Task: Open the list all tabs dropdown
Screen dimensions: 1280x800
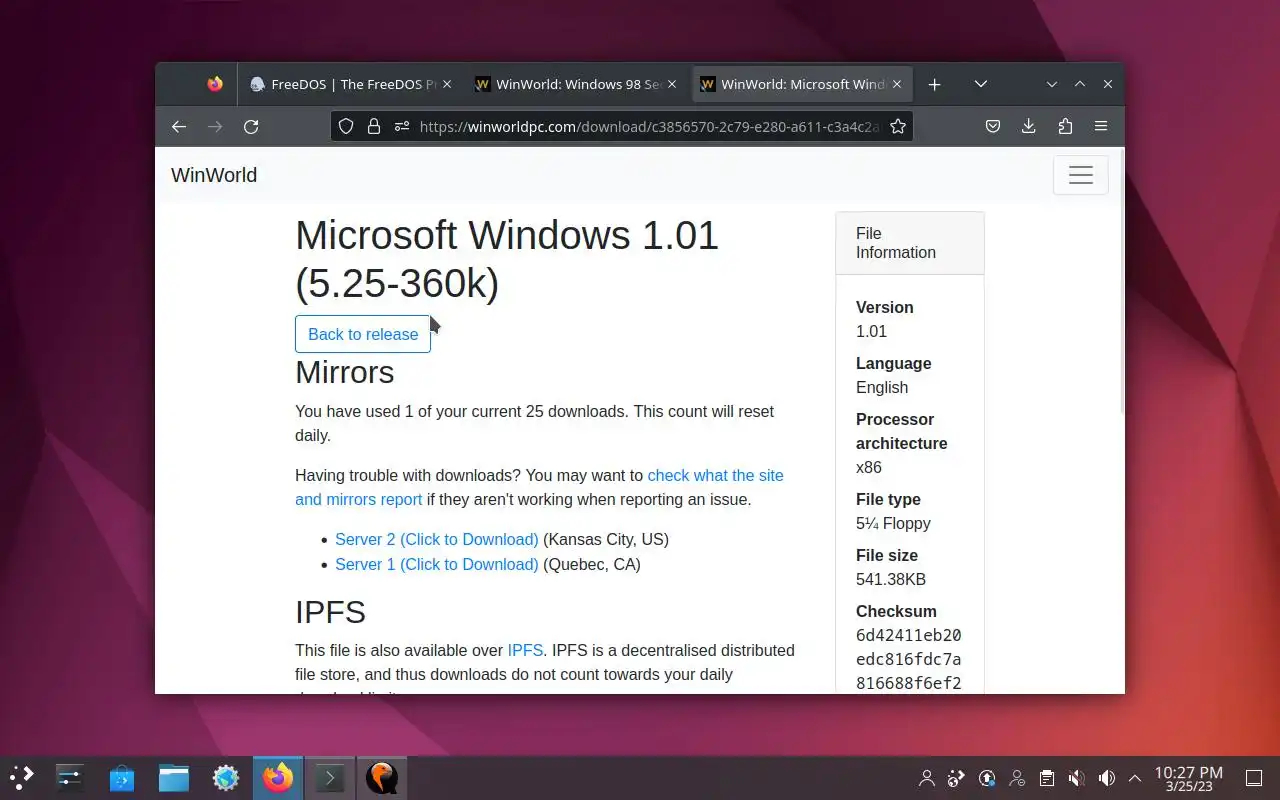Action: pyautogui.click(x=980, y=84)
